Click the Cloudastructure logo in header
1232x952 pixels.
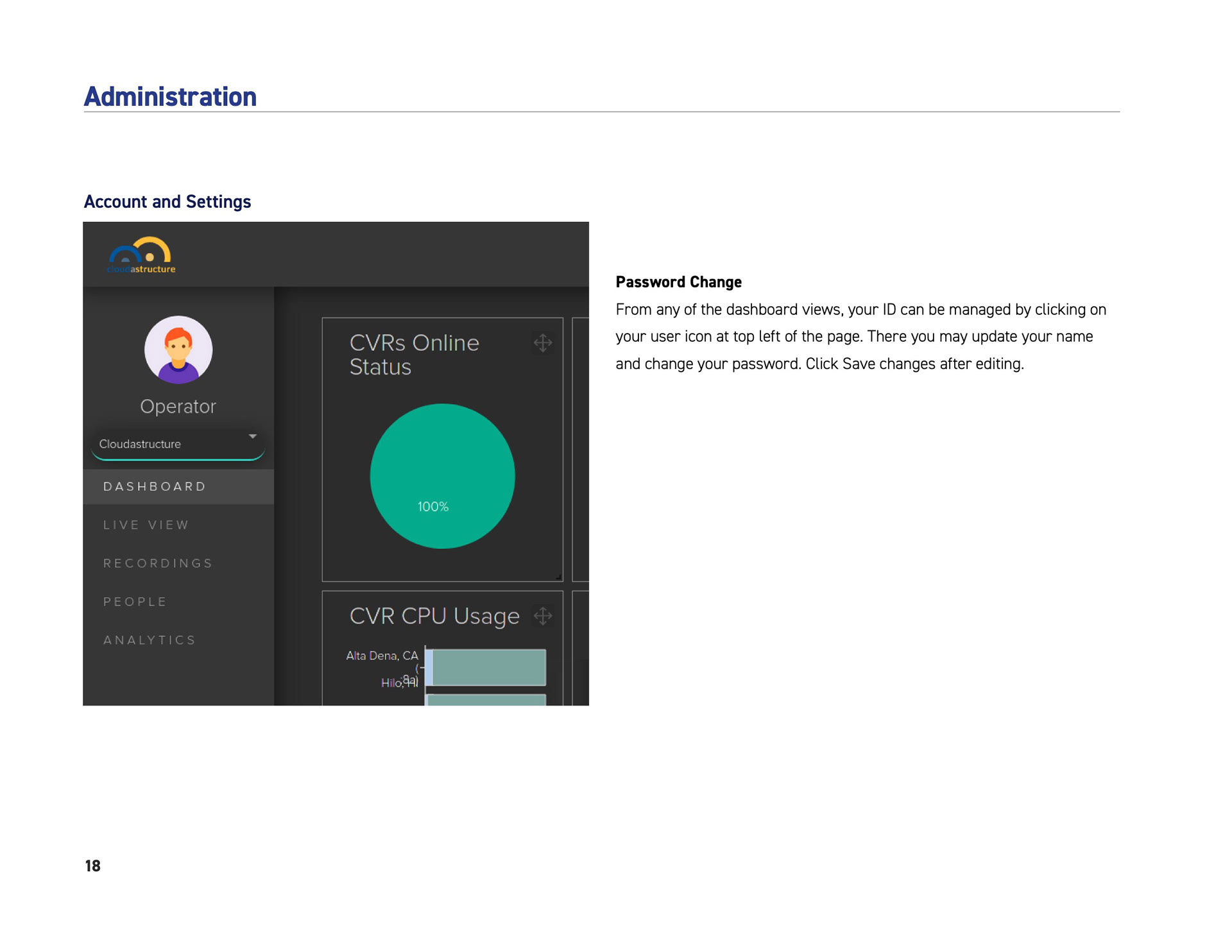tap(141, 255)
